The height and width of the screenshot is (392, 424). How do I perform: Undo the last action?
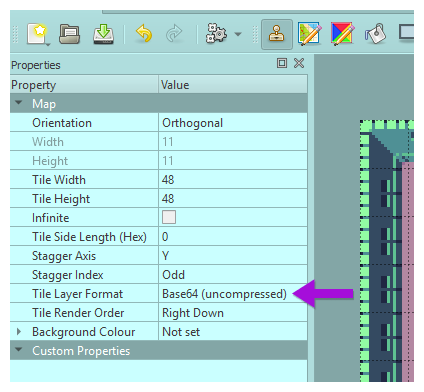coord(144,34)
